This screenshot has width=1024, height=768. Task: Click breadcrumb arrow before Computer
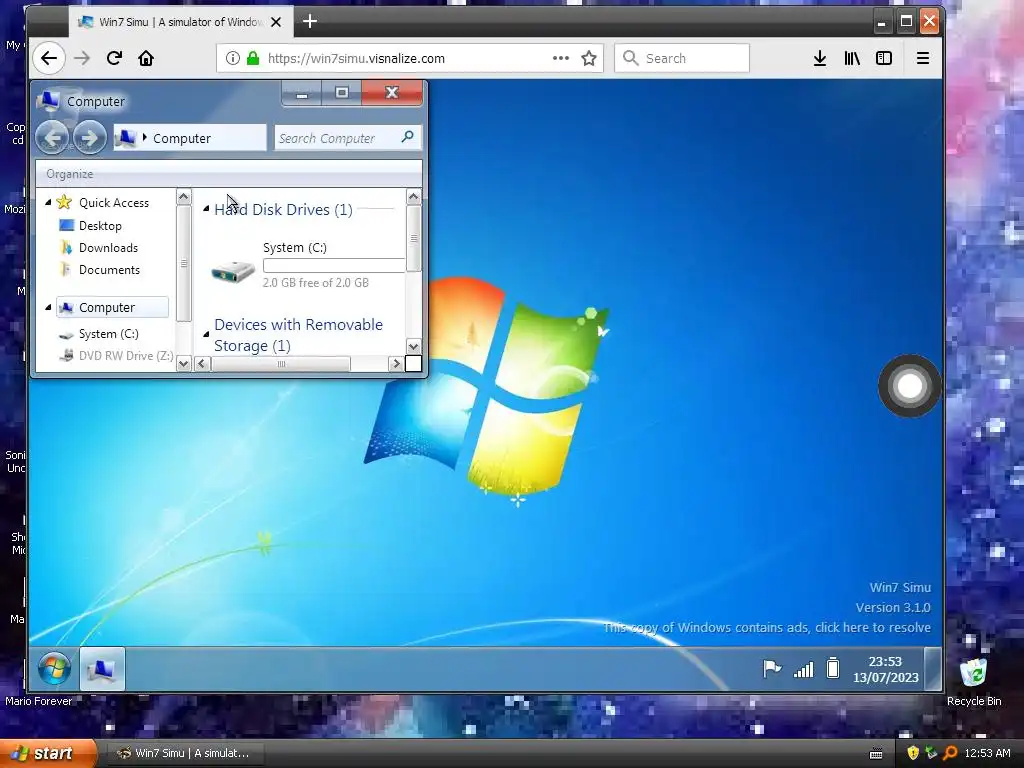[144, 137]
